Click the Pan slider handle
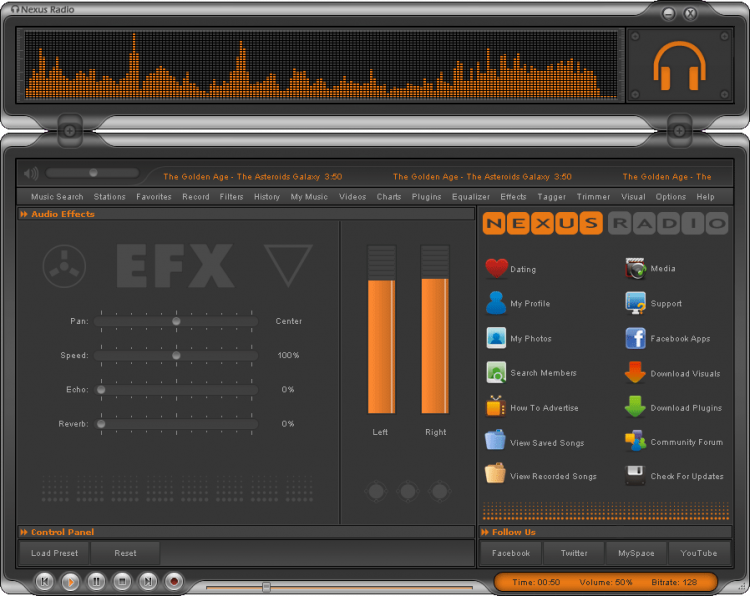 click(176, 321)
